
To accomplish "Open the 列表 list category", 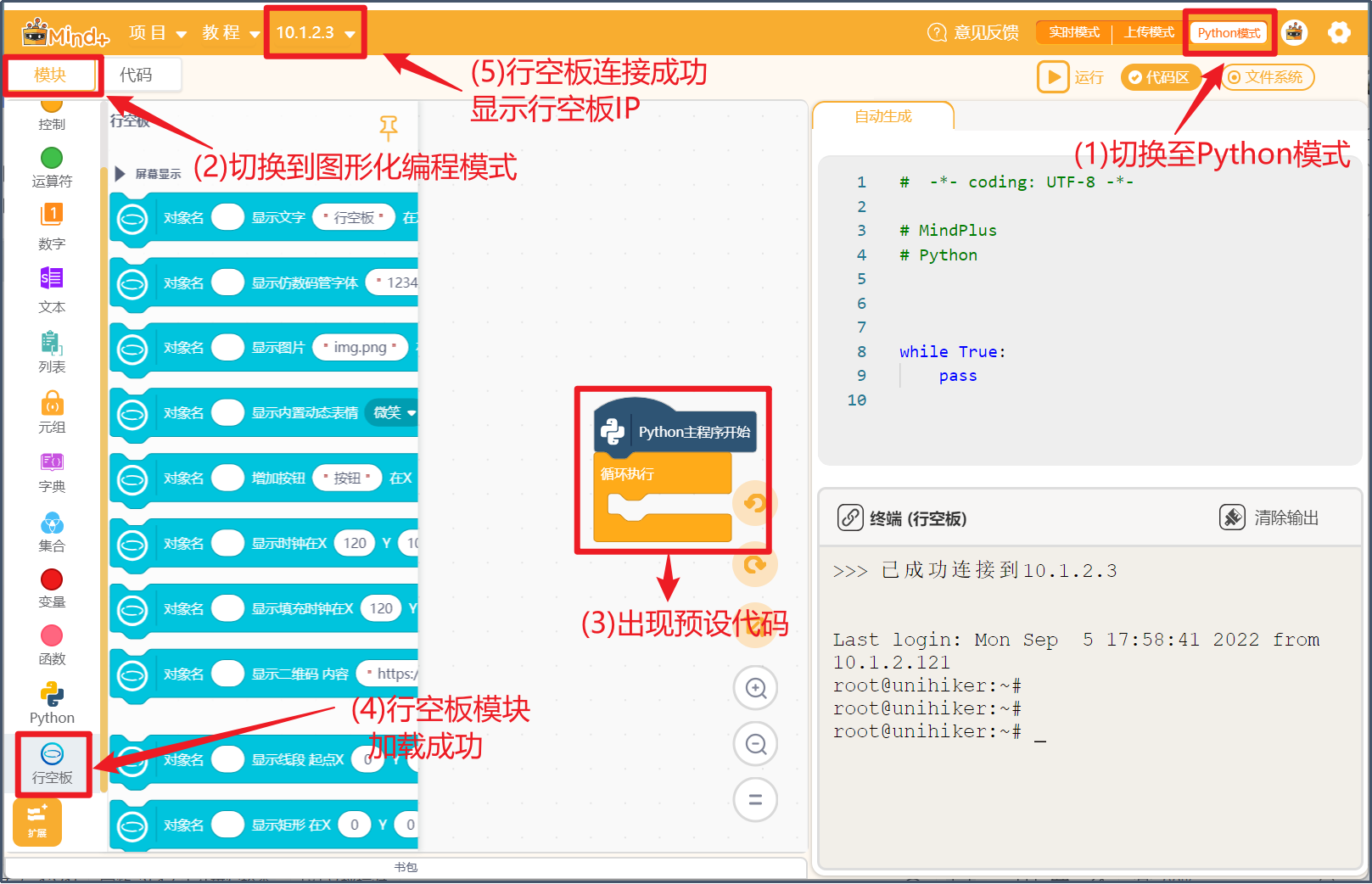I will [52, 351].
